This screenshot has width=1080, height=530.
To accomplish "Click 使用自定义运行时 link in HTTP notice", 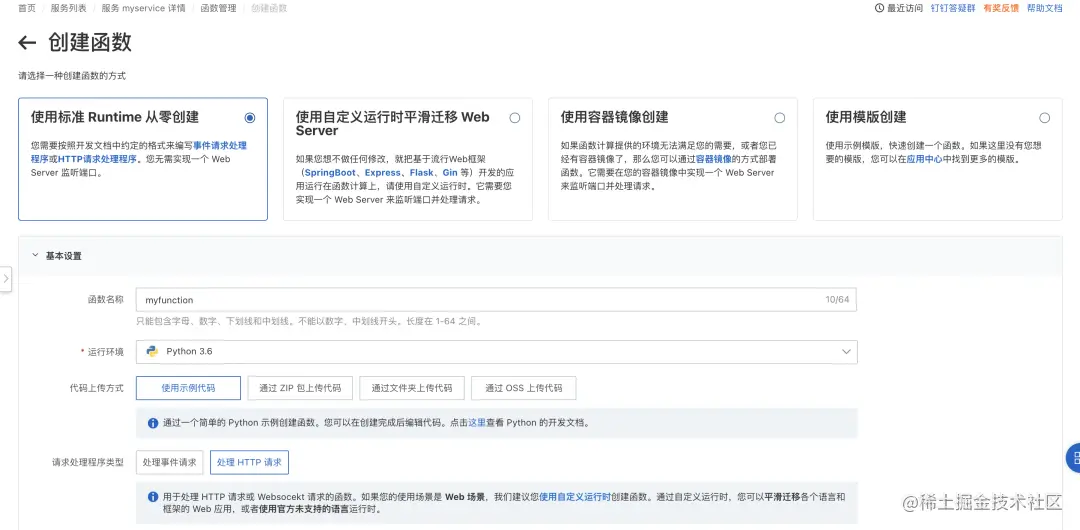I will coord(574,496).
